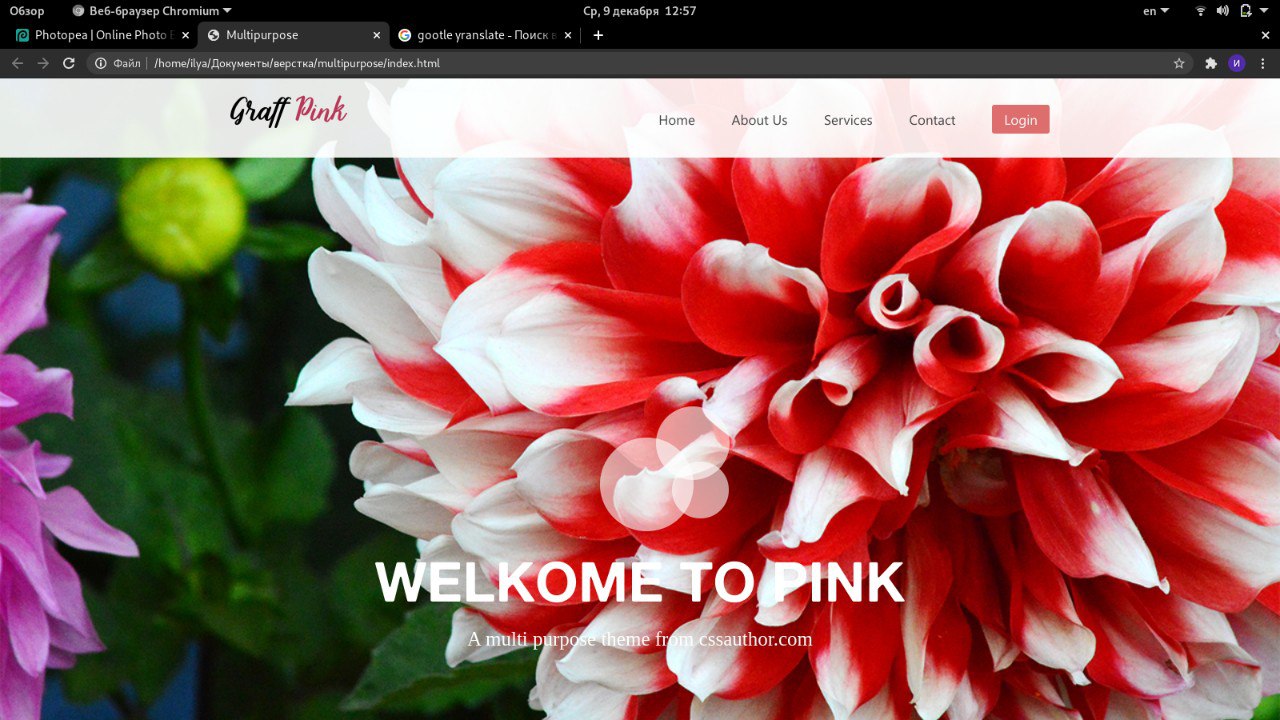
Task: Open the extensions puzzle icon
Action: tap(1211, 63)
